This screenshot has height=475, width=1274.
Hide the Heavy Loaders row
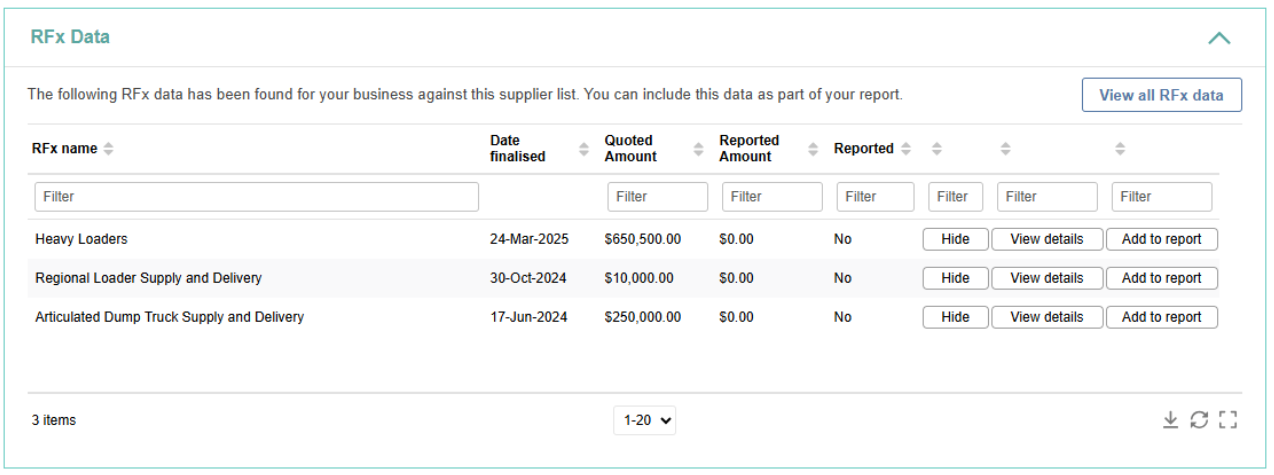tap(955, 240)
